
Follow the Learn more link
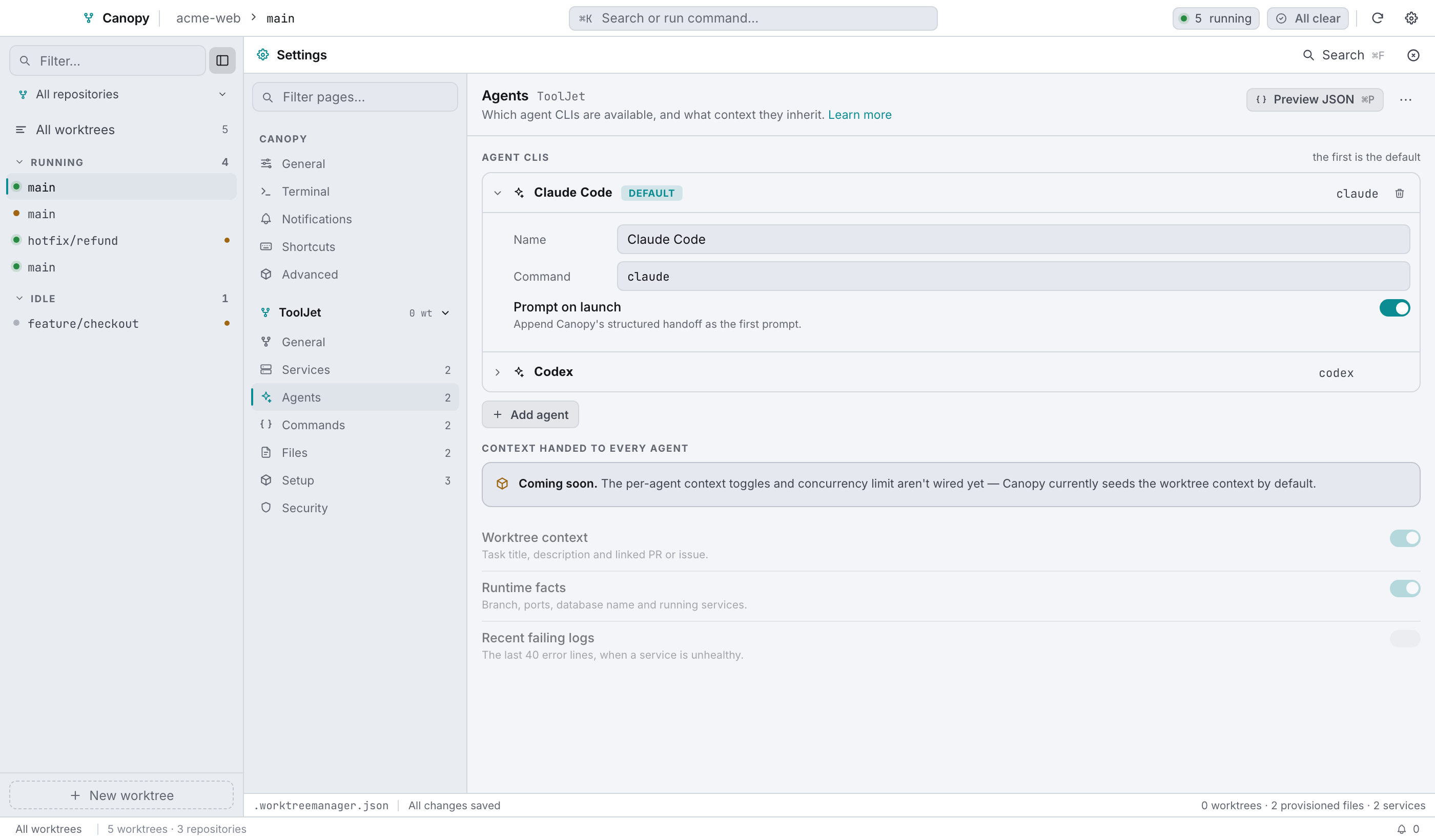[859, 115]
